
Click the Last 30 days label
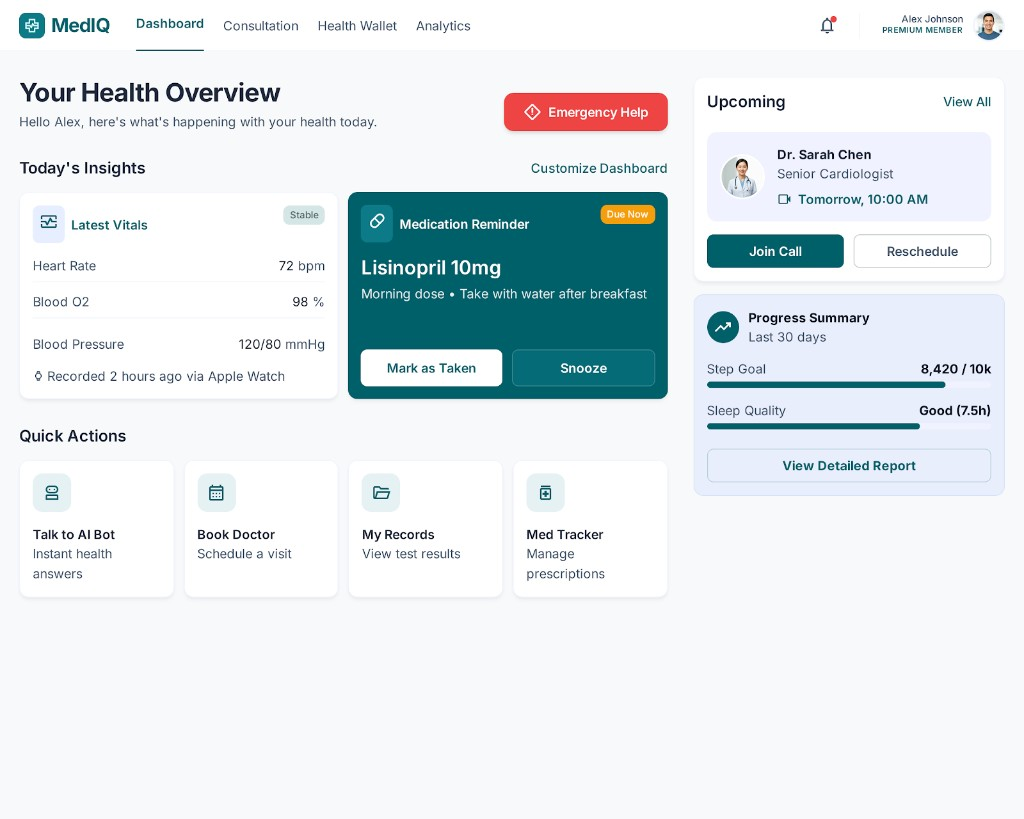click(x=787, y=337)
